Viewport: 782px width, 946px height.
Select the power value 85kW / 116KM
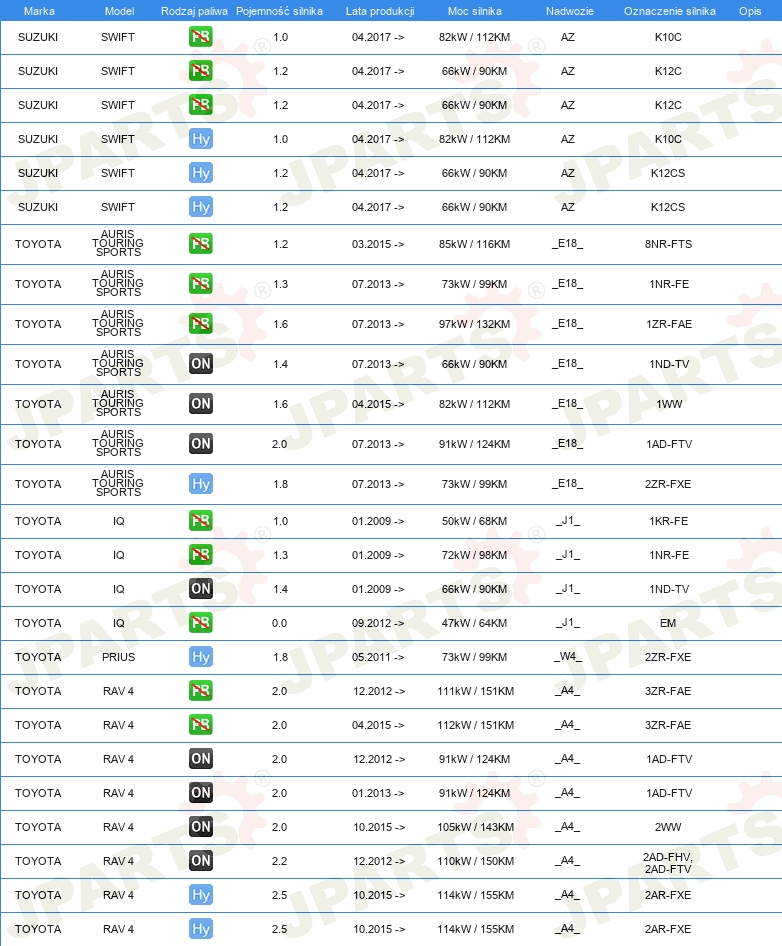[x=474, y=244]
